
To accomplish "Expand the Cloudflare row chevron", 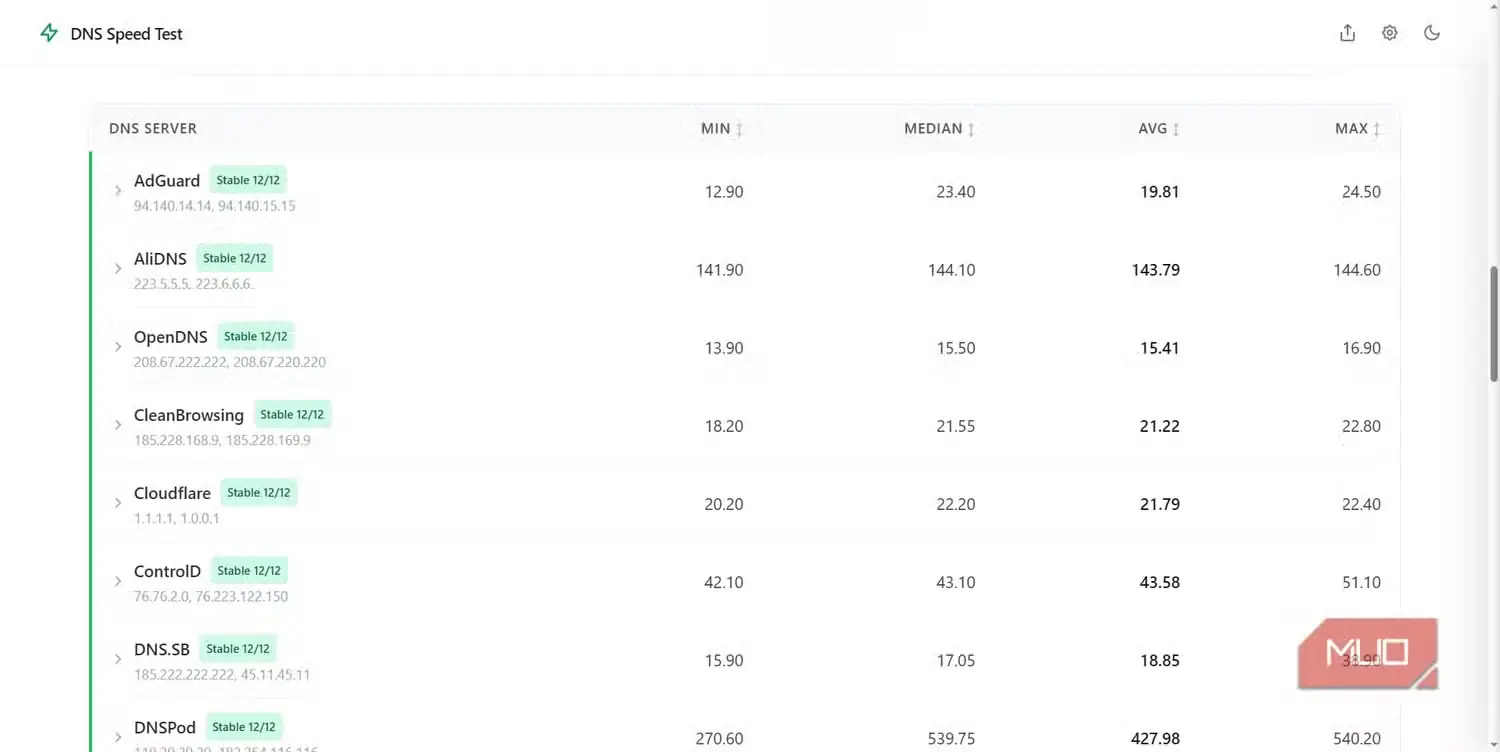I will pos(118,502).
